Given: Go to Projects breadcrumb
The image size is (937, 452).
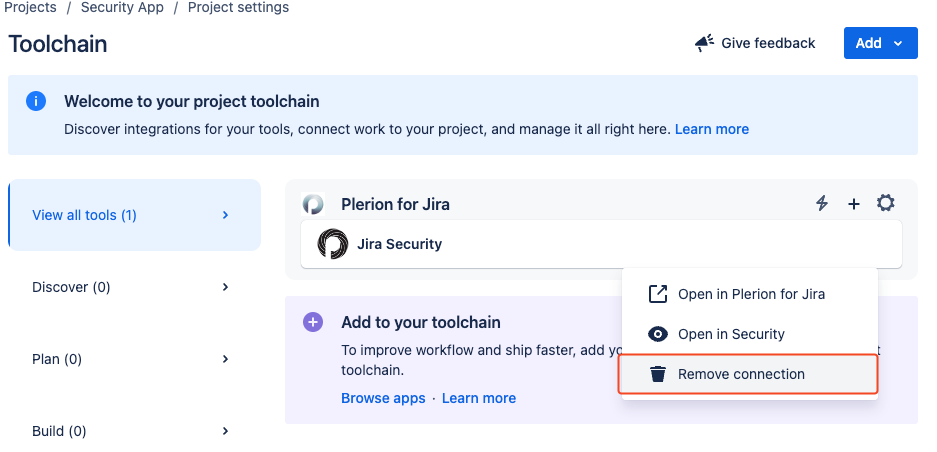Looking at the screenshot, I should coord(30,8).
